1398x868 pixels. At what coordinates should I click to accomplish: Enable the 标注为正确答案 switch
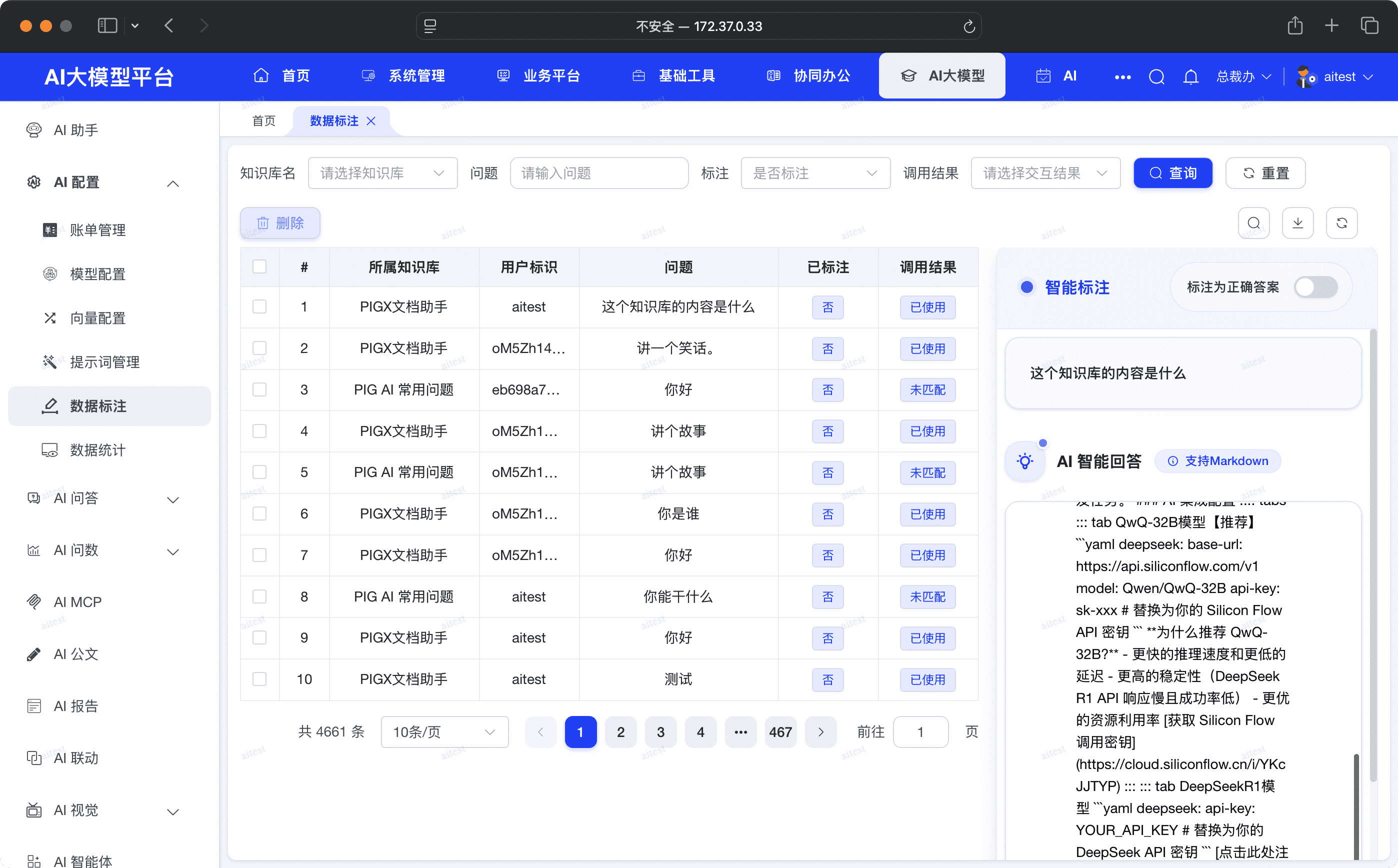pos(1316,287)
